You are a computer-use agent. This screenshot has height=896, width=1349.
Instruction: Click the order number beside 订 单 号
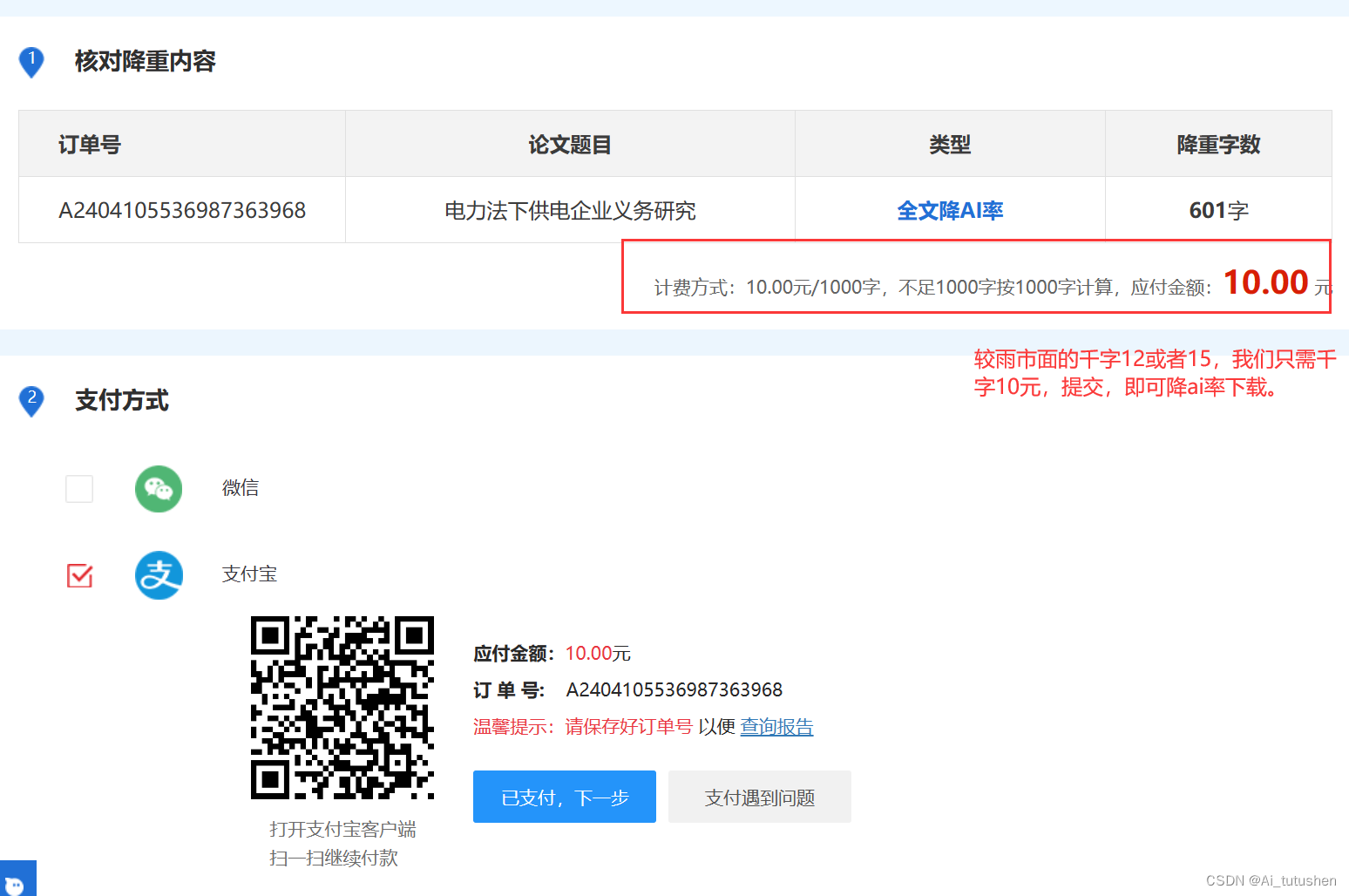click(x=674, y=690)
